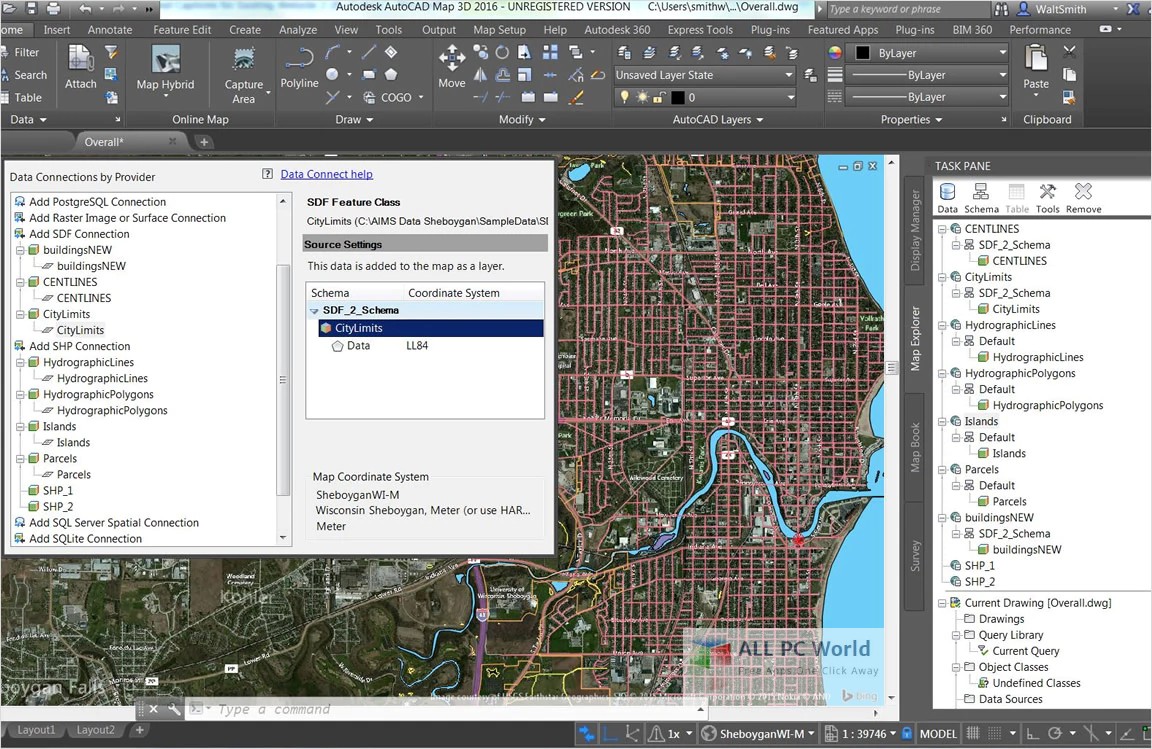Open the Unsaved Layer State dropdown
Screen dimensions: 1152x749
point(705,75)
